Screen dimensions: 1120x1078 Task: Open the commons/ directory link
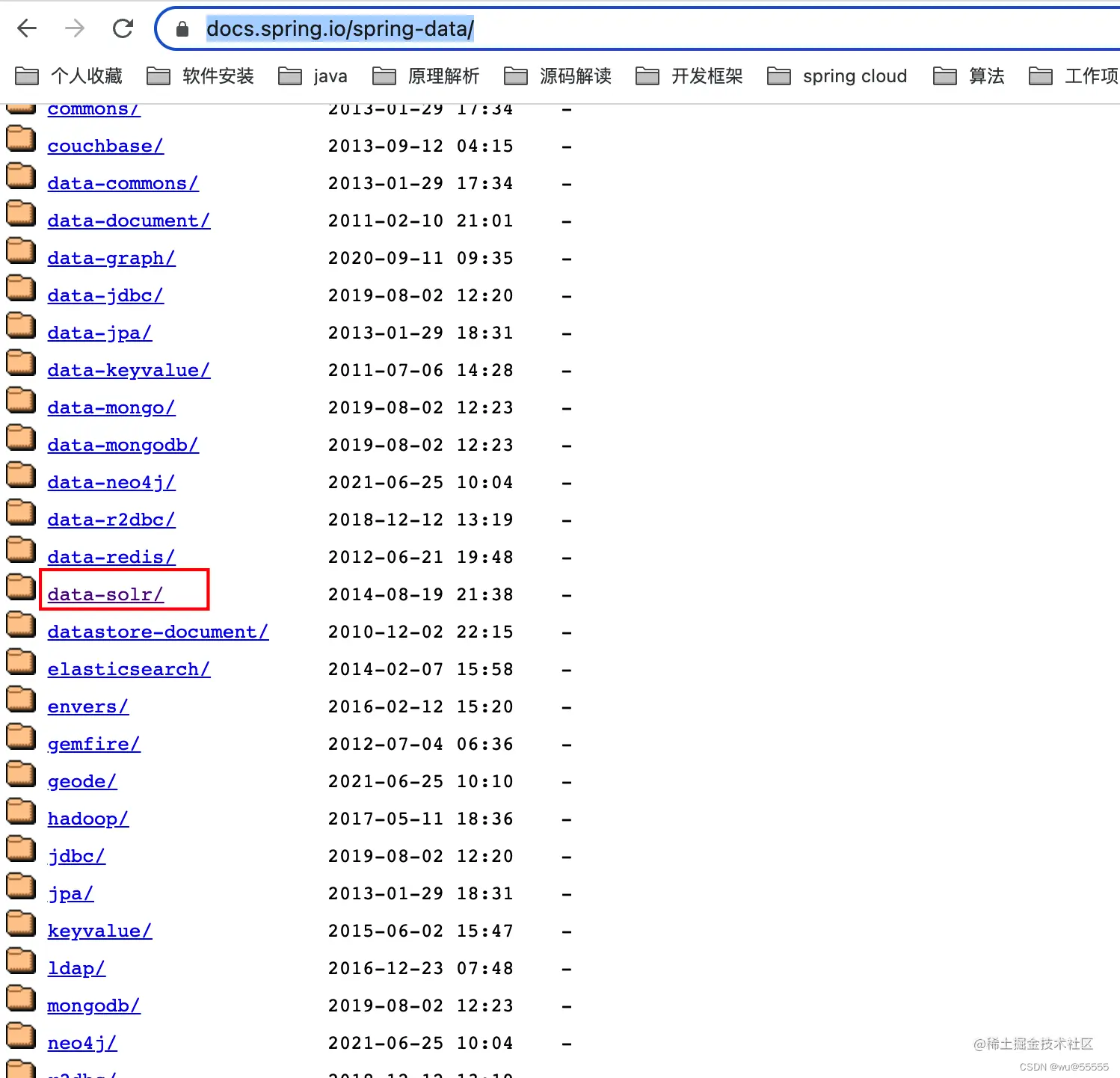pyautogui.click(x=93, y=109)
